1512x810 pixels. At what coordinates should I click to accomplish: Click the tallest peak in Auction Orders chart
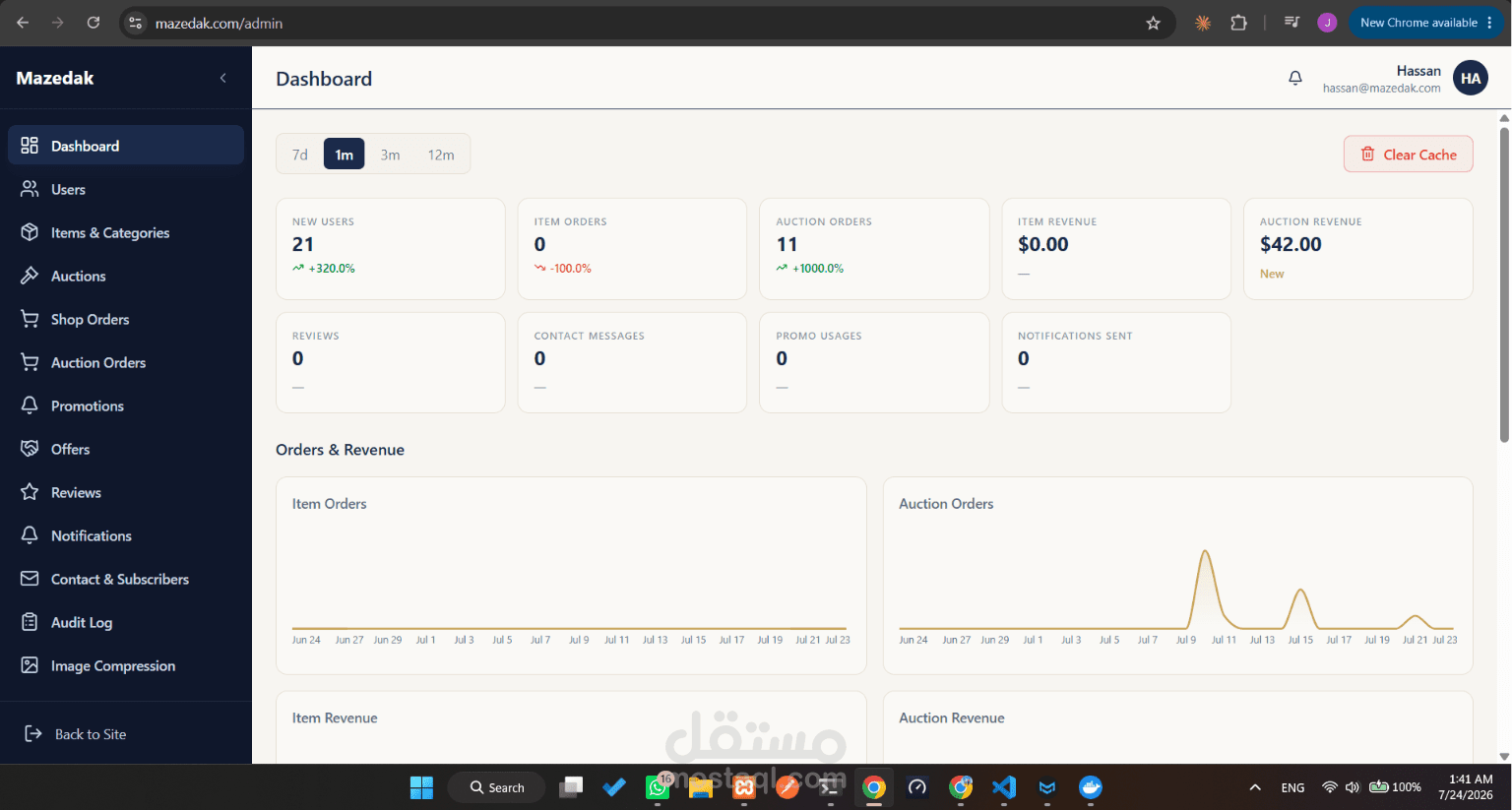tap(1205, 553)
